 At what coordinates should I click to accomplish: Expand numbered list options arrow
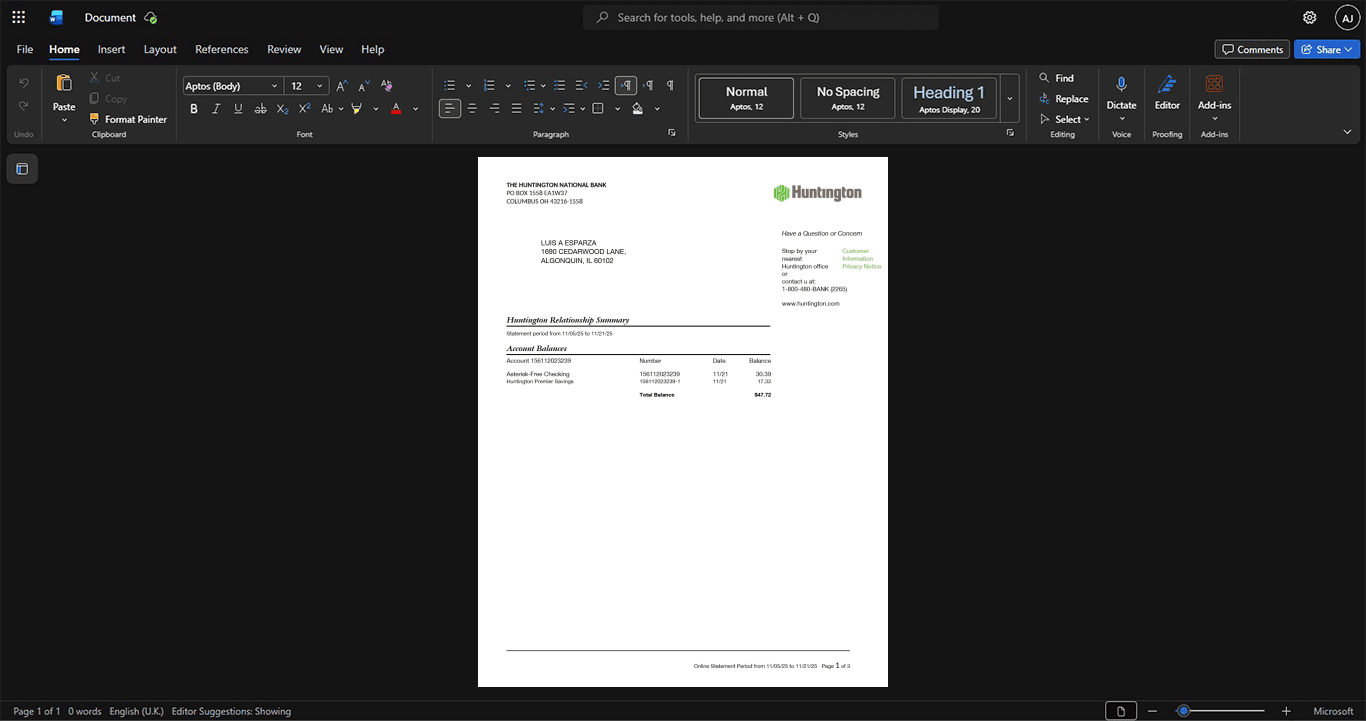point(508,86)
